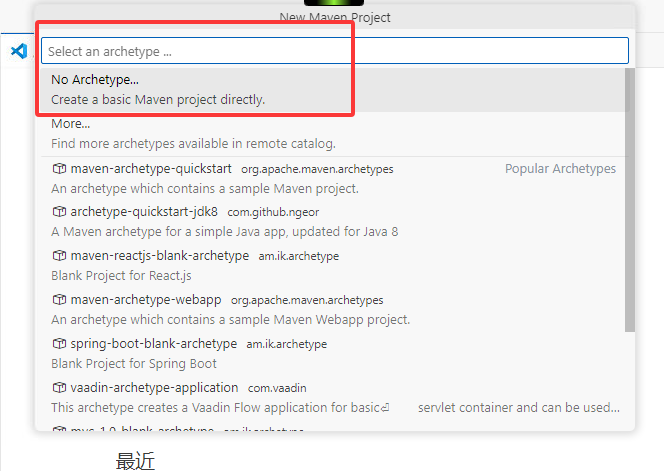Image resolution: width=664 pixels, height=471 pixels.
Task: Click 'Find more archetypes available in remote catalog.'
Action: [193, 144]
